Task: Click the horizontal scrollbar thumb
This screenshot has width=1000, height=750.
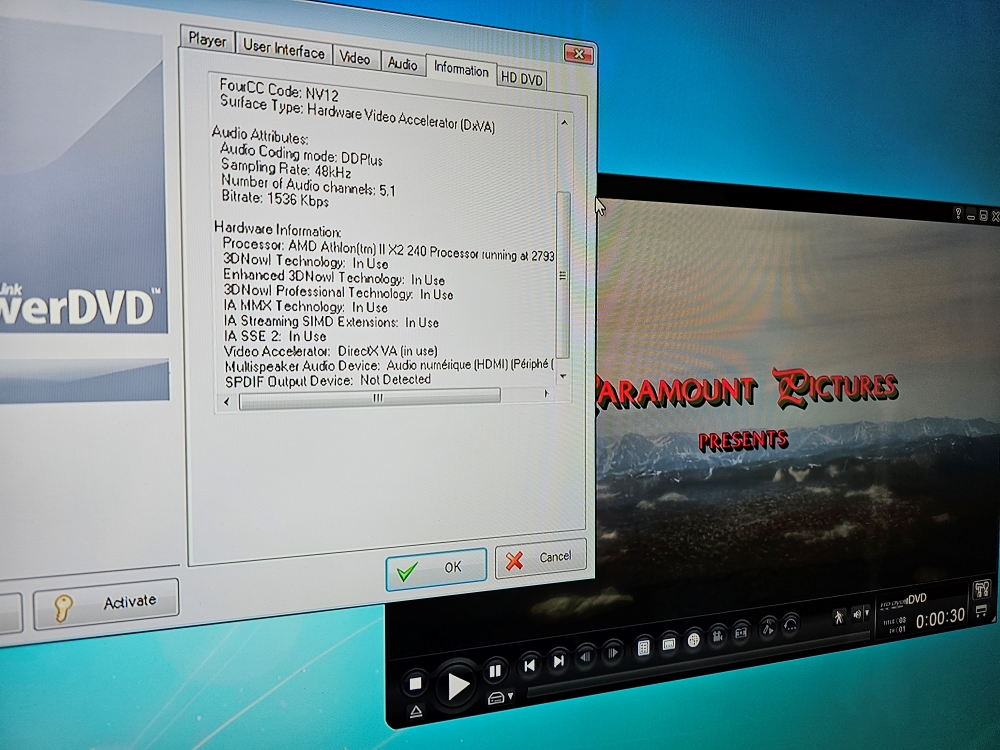Action: tap(370, 399)
